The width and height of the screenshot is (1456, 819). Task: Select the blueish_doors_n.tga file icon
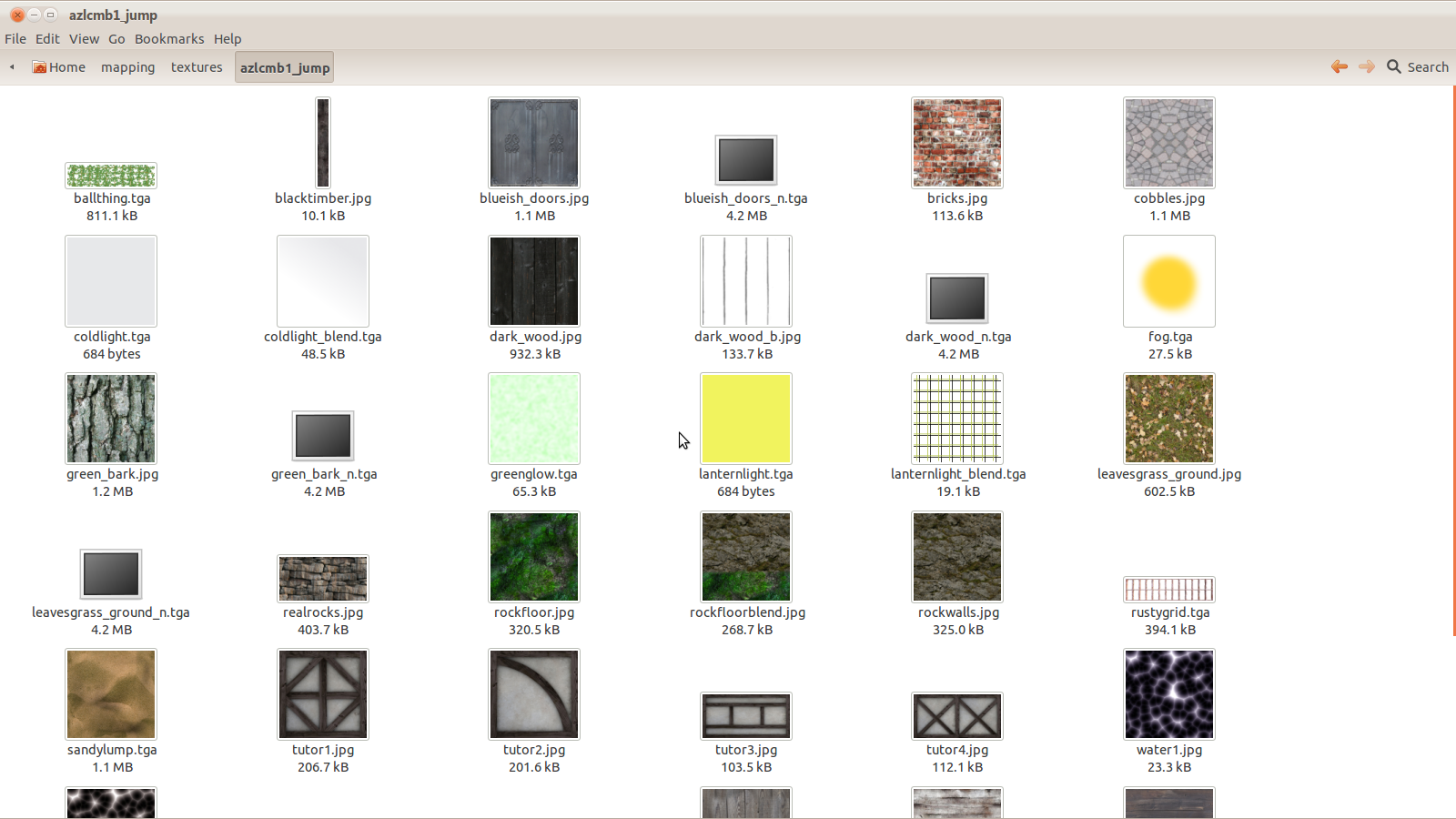745,160
